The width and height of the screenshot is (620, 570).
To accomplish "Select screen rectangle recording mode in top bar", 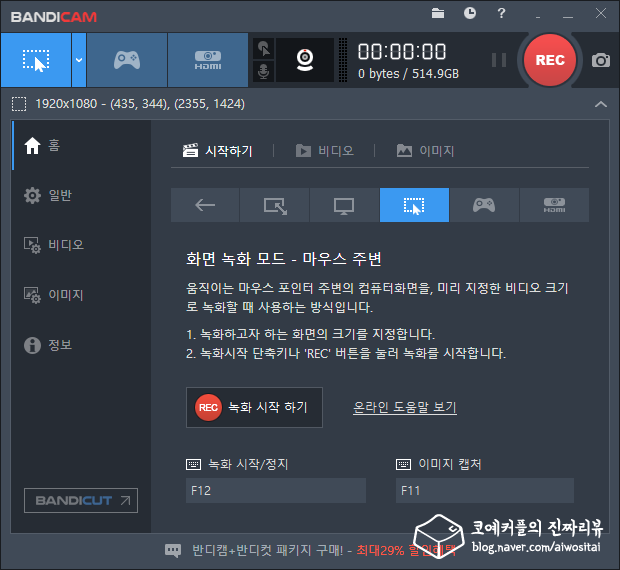I will [36, 60].
